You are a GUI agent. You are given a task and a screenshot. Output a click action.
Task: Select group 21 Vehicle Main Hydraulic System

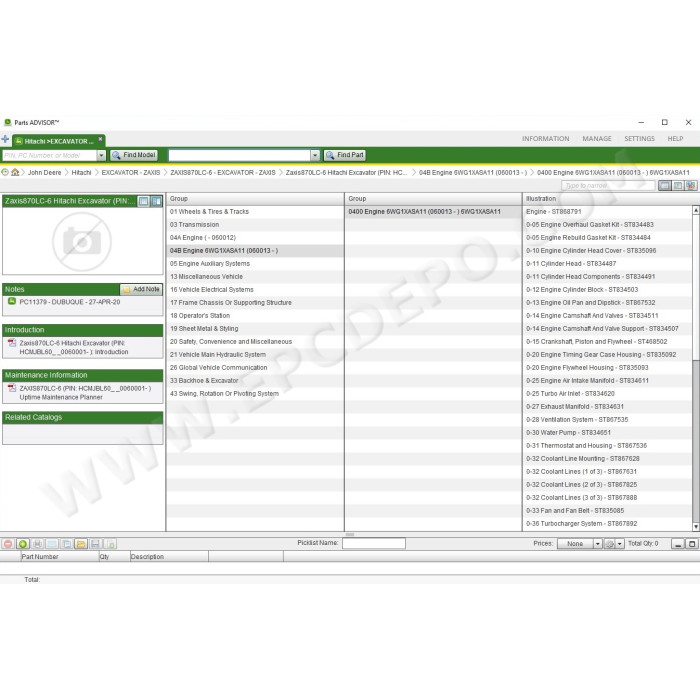pos(255,354)
